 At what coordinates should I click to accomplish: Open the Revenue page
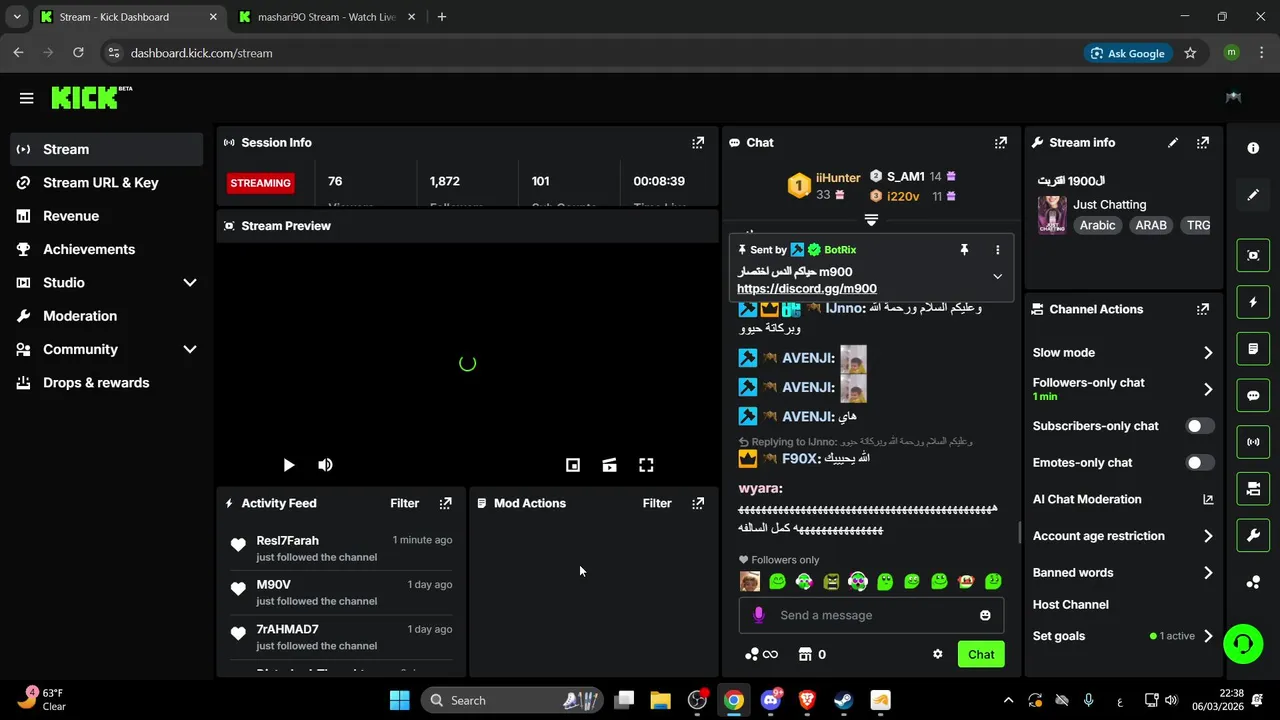click(x=106, y=216)
